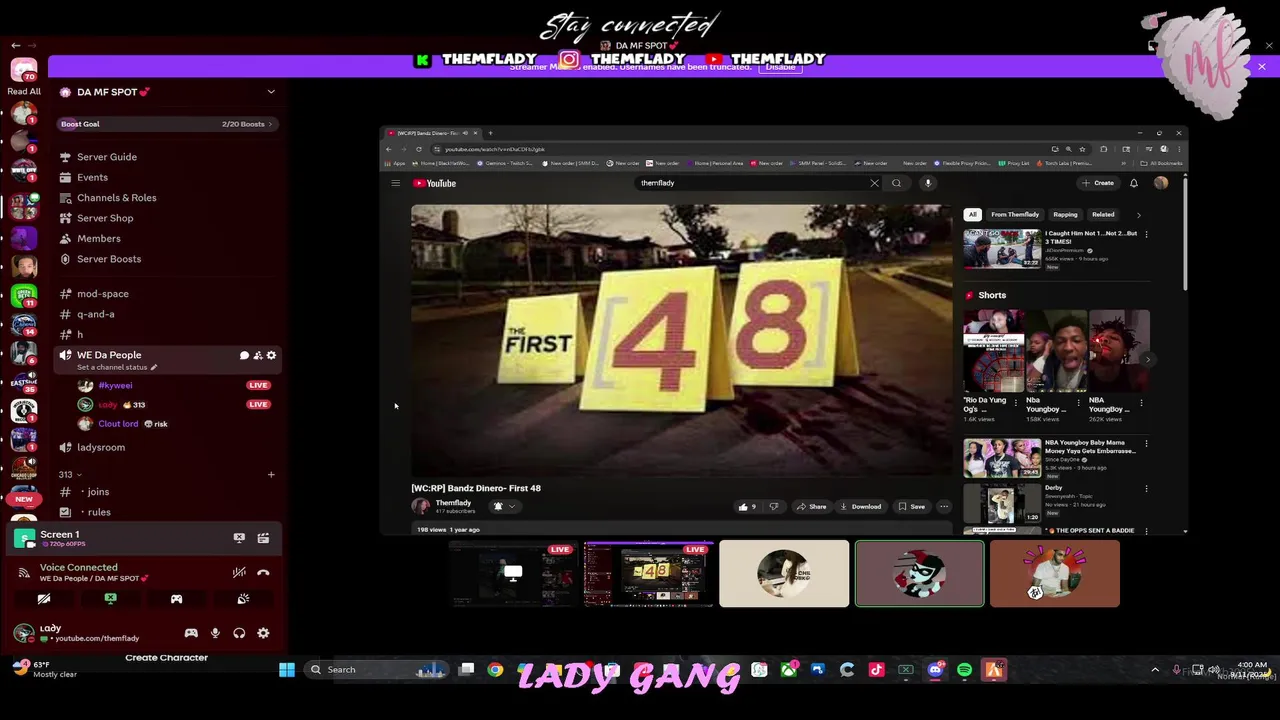Edit WE Da People channel gear icon

271,355
